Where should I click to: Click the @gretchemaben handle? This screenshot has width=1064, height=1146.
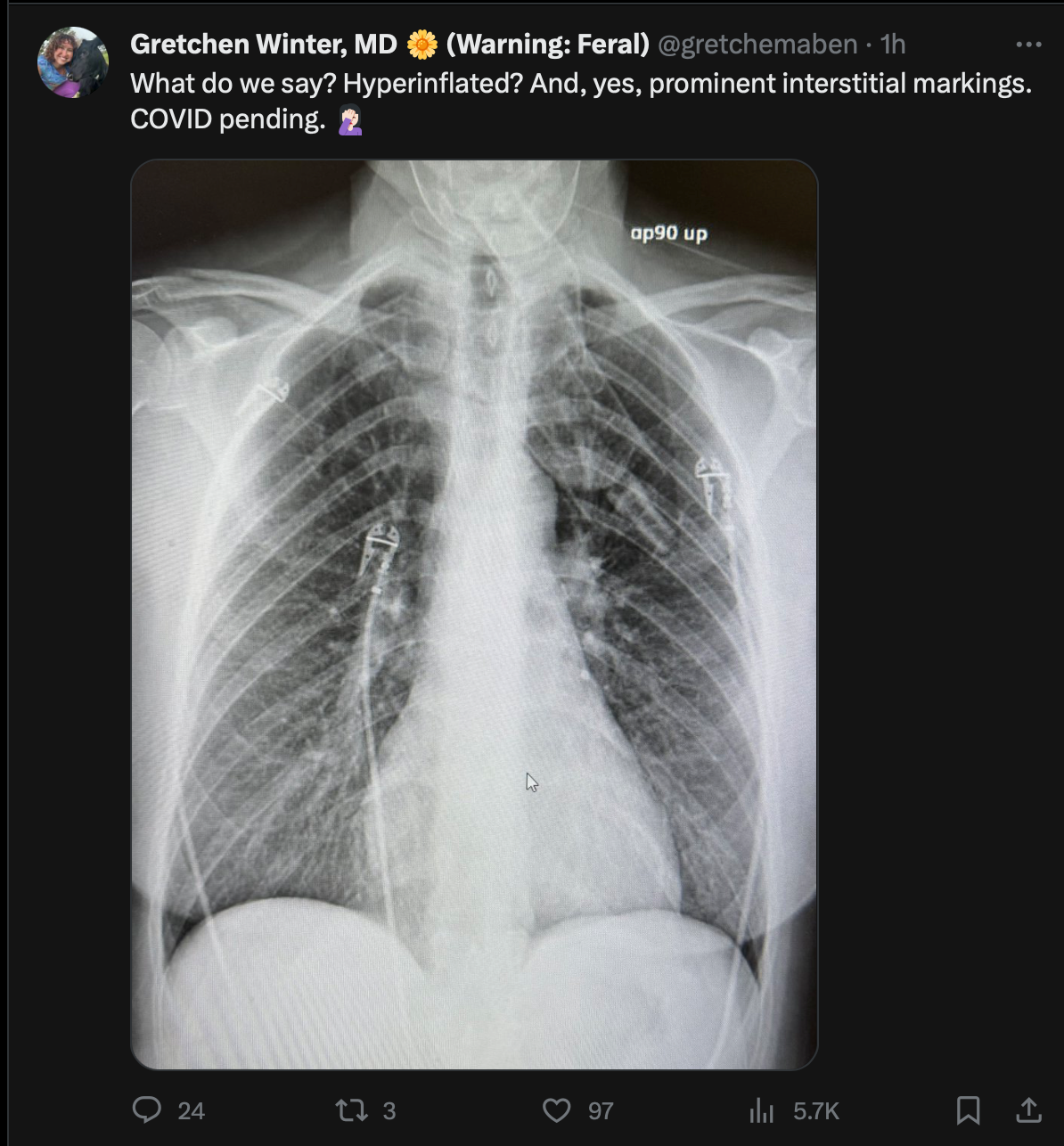tap(757, 44)
